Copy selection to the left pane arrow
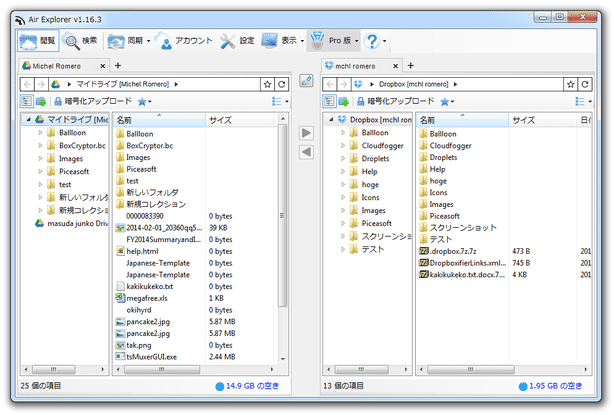The image size is (614, 415). coord(306,152)
